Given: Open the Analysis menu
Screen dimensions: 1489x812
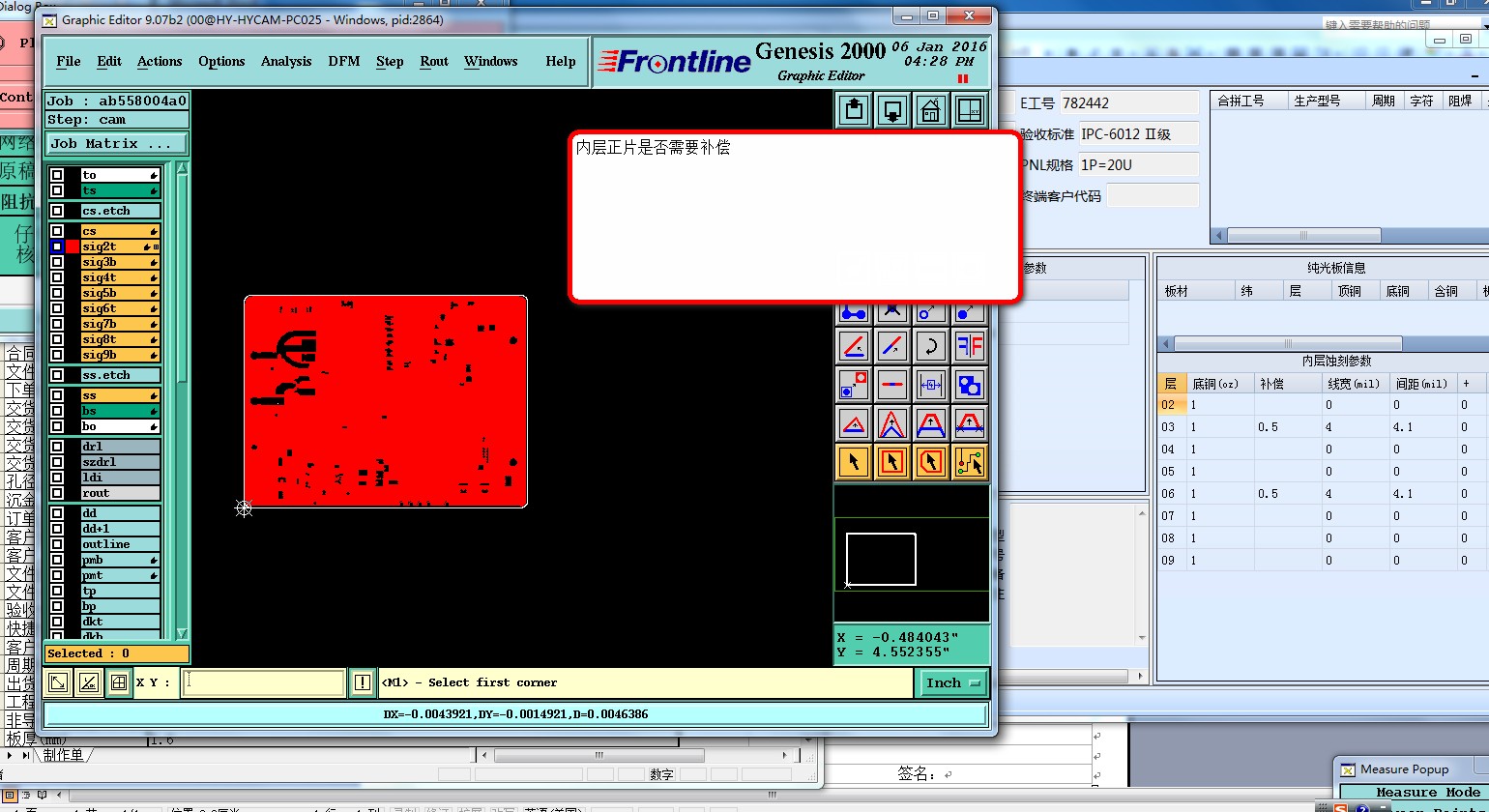Looking at the screenshot, I should coord(286,61).
